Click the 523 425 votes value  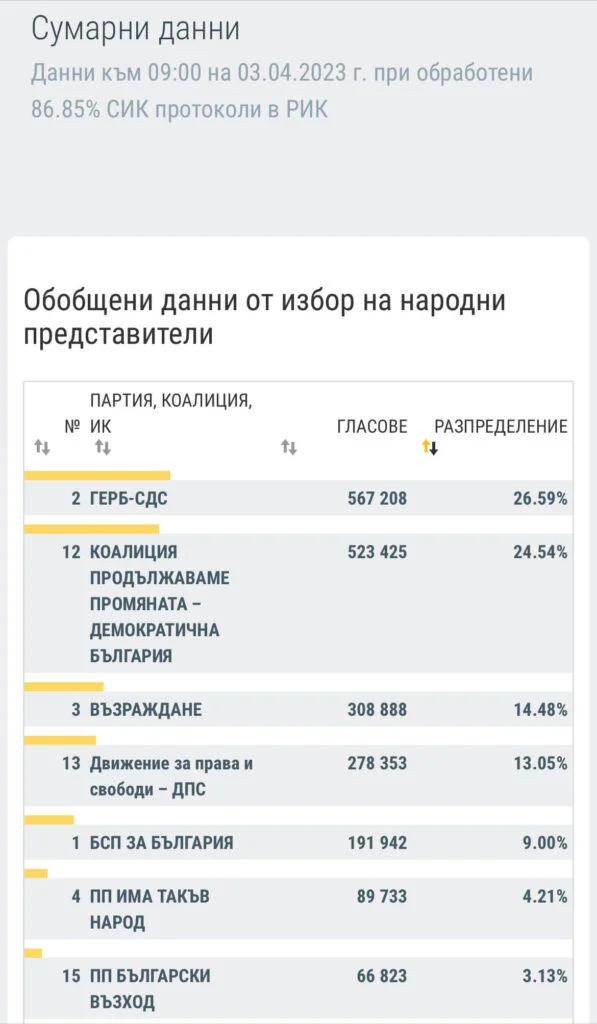click(x=377, y=552)
